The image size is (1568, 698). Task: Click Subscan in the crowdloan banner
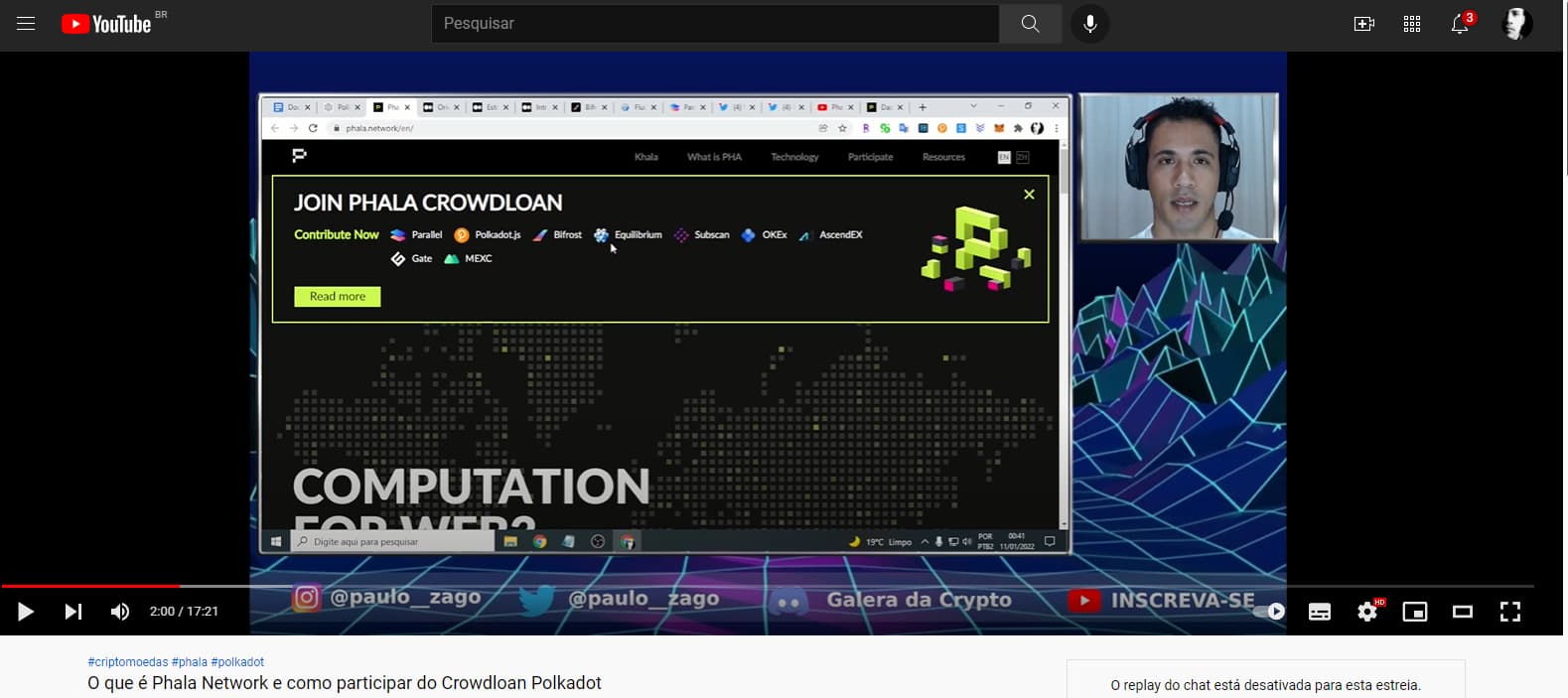(x=701, y=234)
